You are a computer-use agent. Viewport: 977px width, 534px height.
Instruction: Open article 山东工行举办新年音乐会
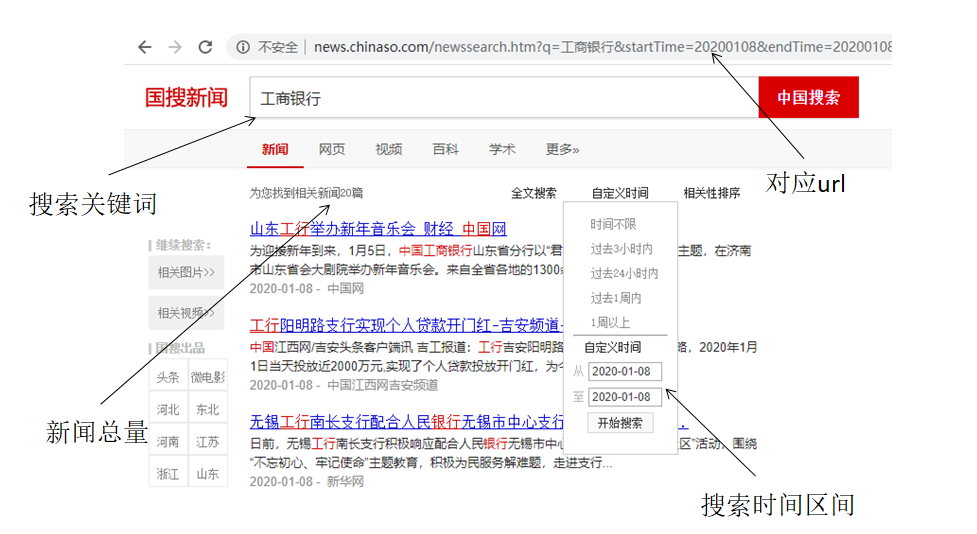coord(378,229)
